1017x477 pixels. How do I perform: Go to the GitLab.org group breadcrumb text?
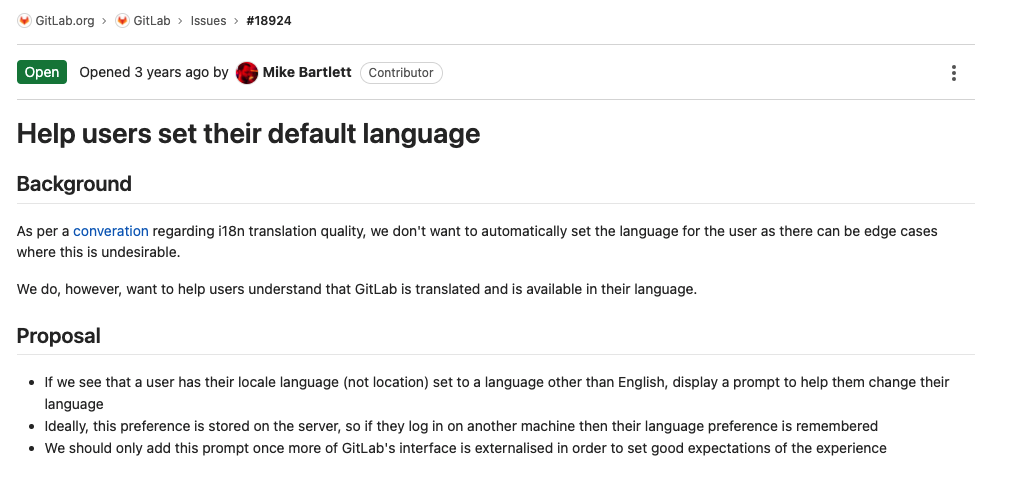pyautogui.click(x=66, y=20)
